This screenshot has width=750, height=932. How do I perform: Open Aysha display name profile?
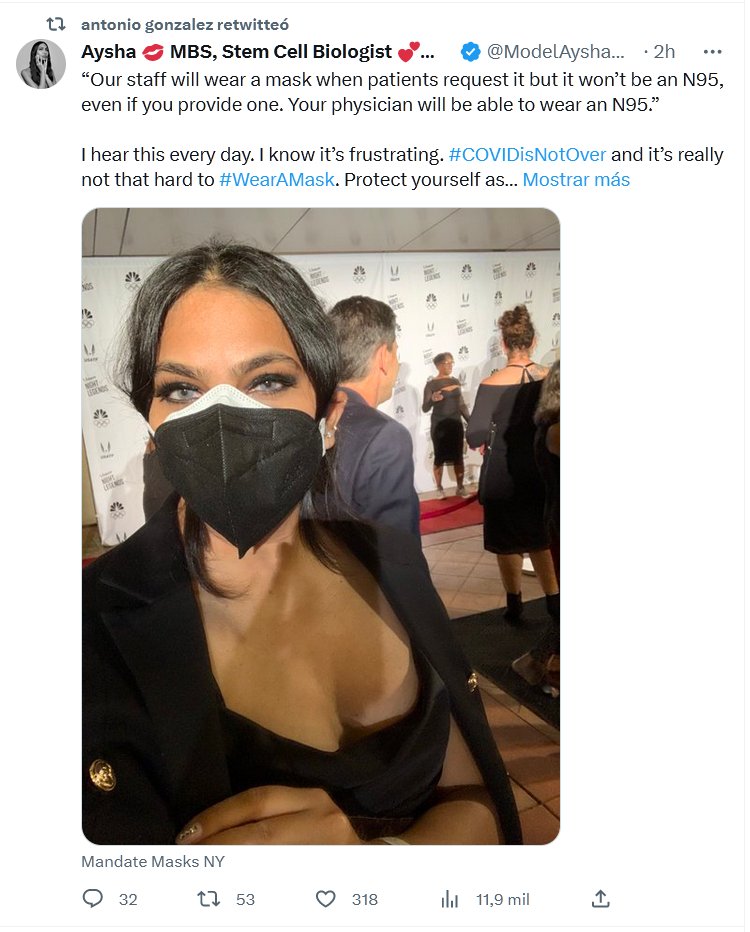pos(257,52)
